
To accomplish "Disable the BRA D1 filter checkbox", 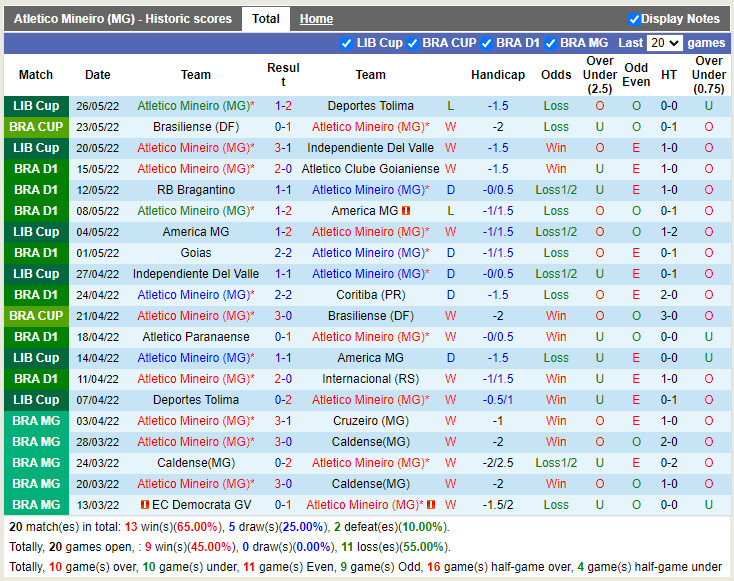I will pyautogui.click(x=487, y=43).
